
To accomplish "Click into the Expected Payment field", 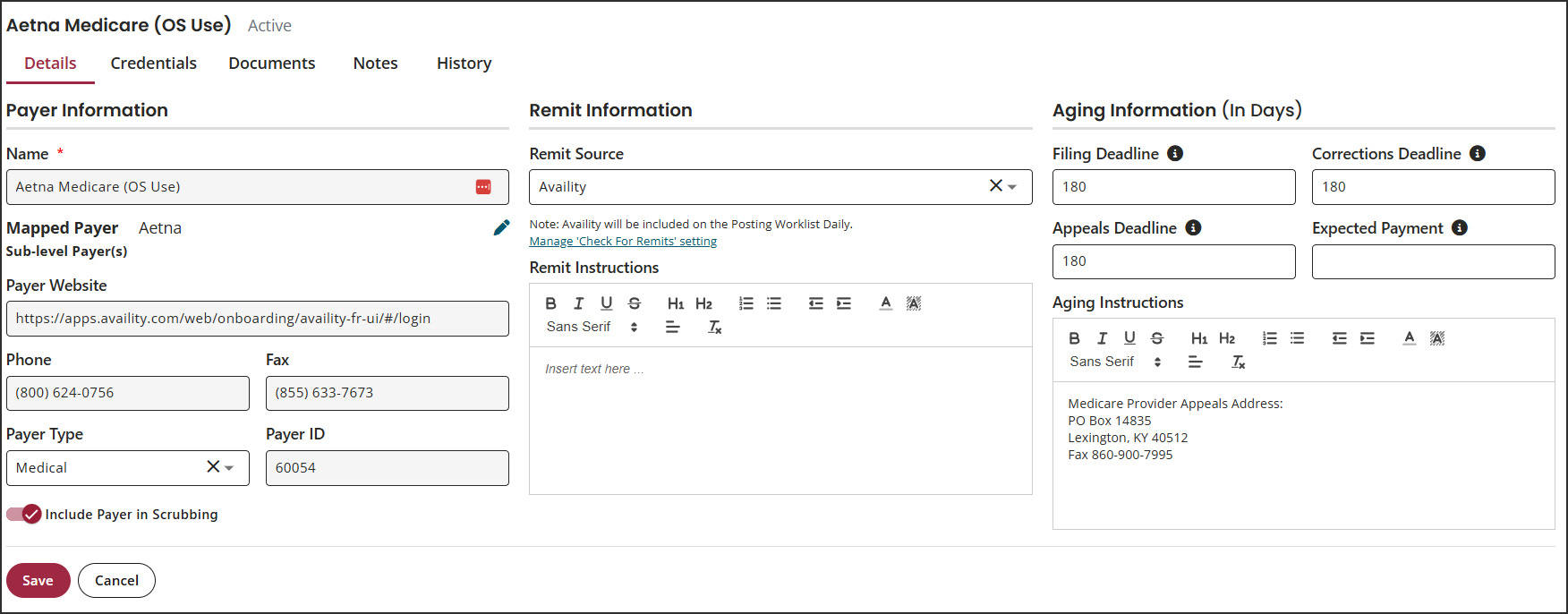I will point(1433,262).
